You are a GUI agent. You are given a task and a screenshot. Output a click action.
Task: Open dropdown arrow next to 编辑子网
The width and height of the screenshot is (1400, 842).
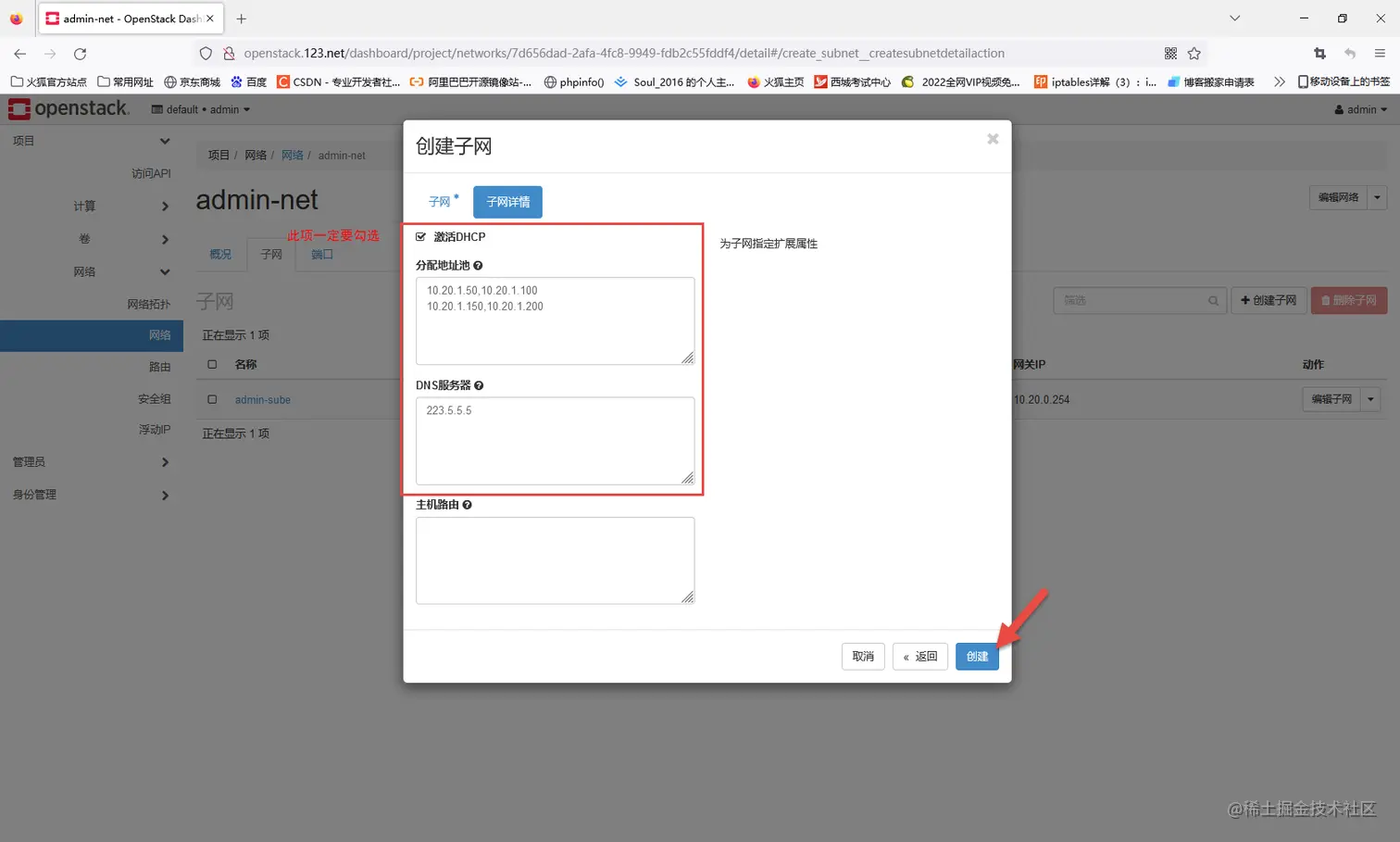1371,399
